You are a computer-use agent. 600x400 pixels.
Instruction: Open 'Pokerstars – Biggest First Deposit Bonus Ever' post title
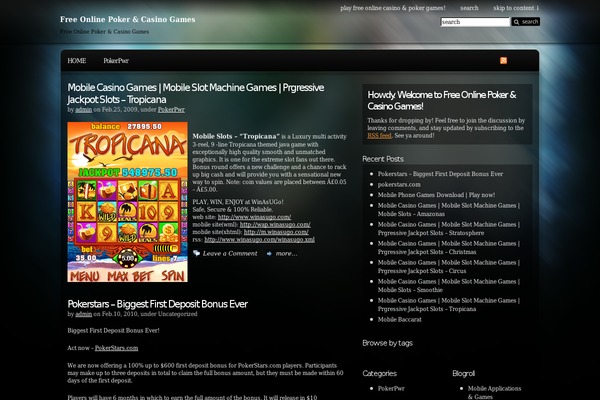click(x=157, y=304)
